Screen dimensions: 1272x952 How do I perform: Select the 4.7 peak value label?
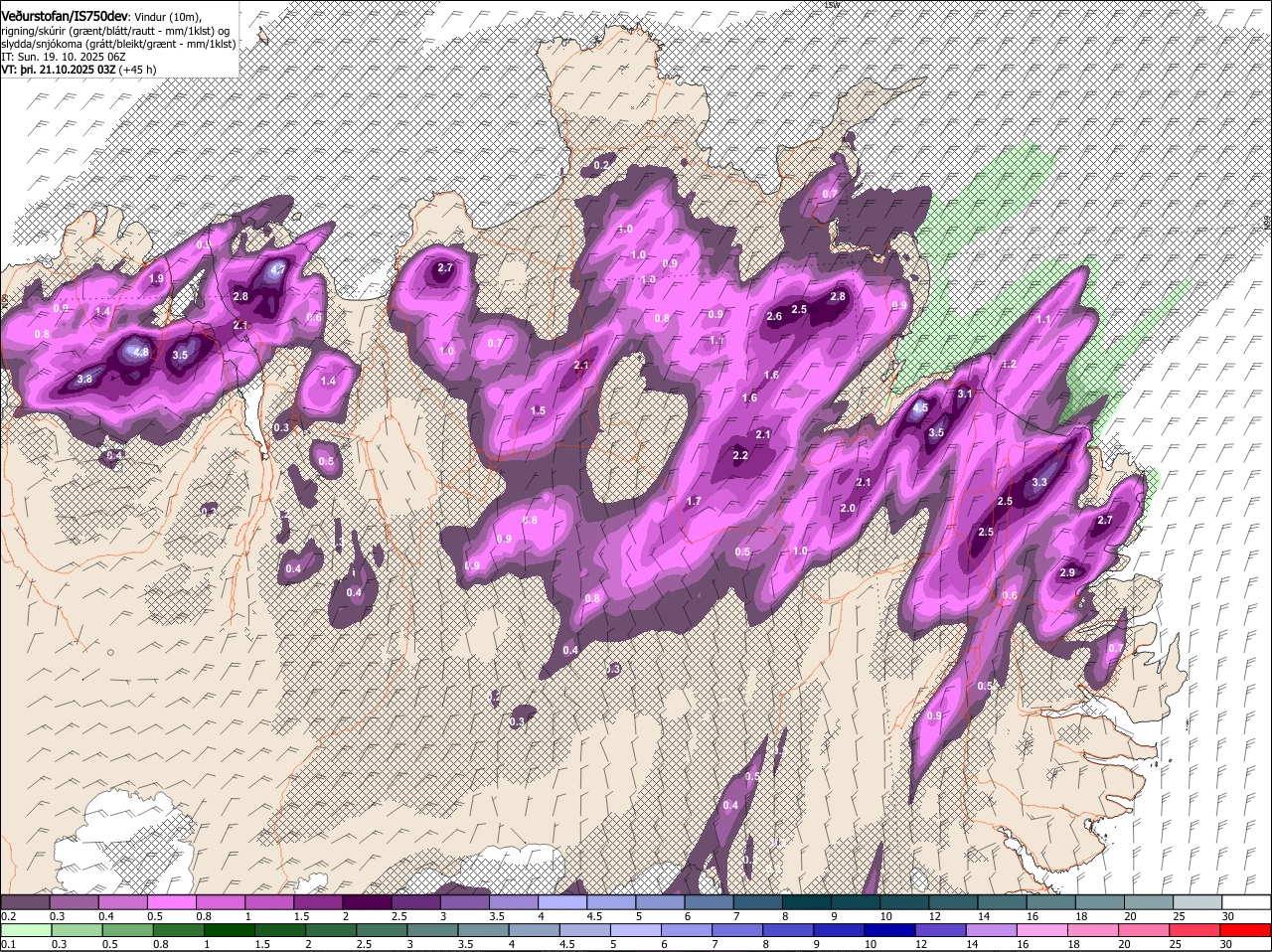pos(278,269)
